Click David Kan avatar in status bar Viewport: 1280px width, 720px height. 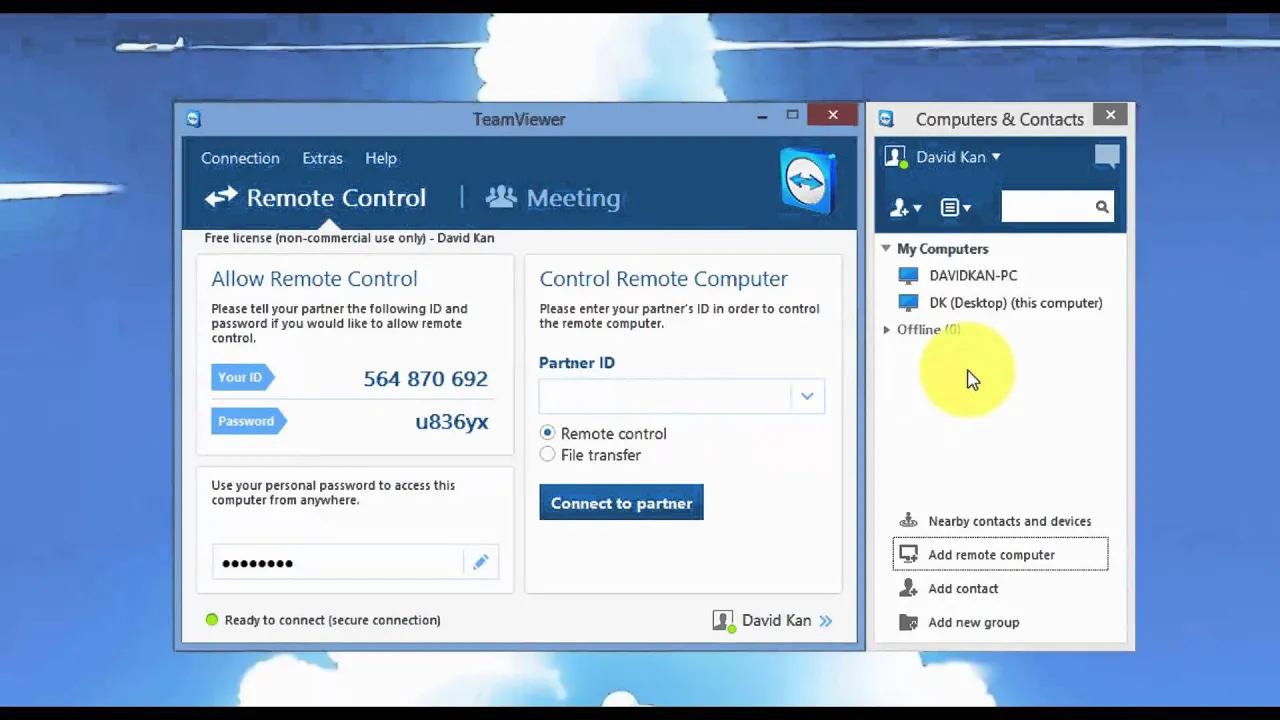pos(724,620)
